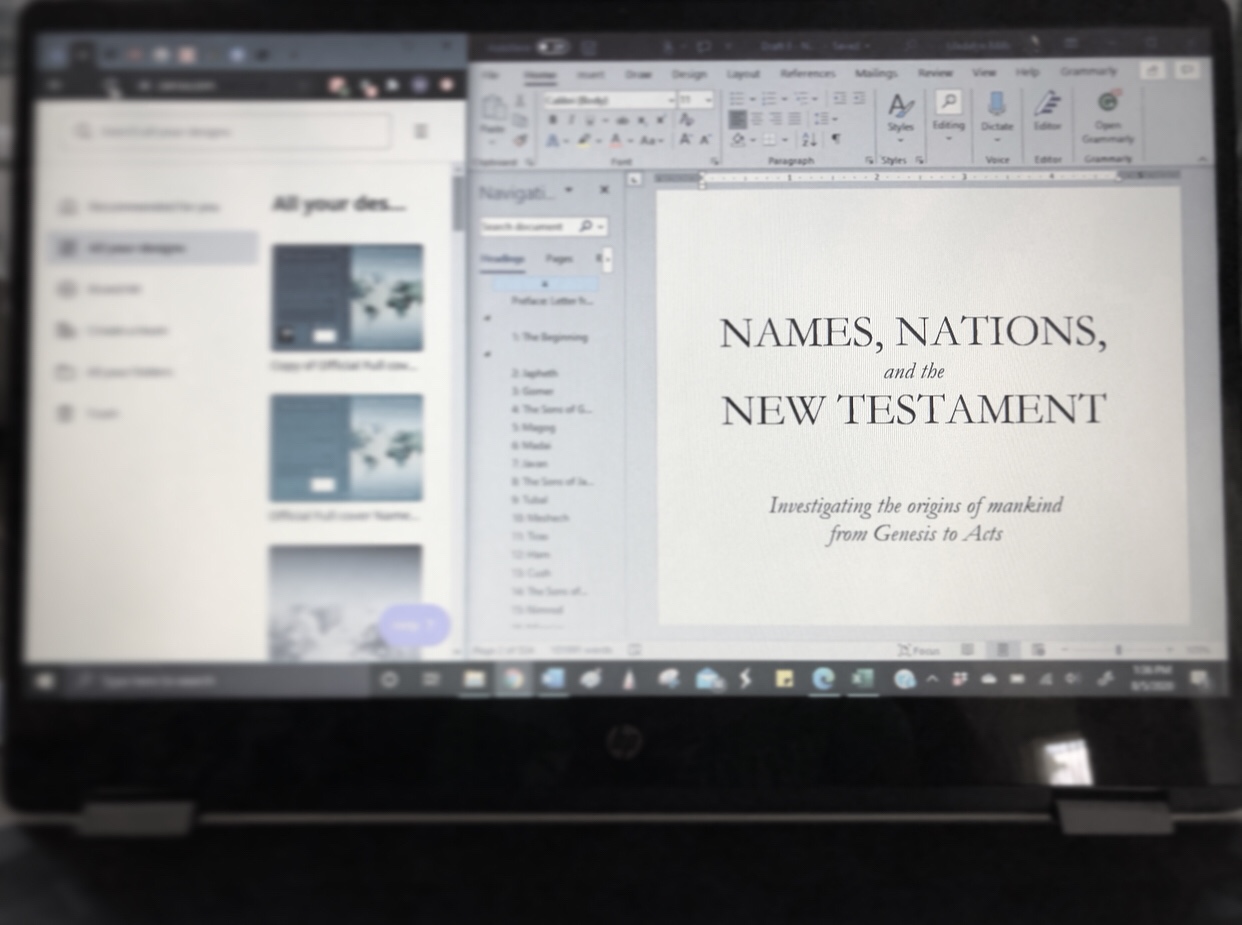The image size is (1242, 925).
Task: Switch to the References ribbon tab
Action: click(x=808, y=73)
